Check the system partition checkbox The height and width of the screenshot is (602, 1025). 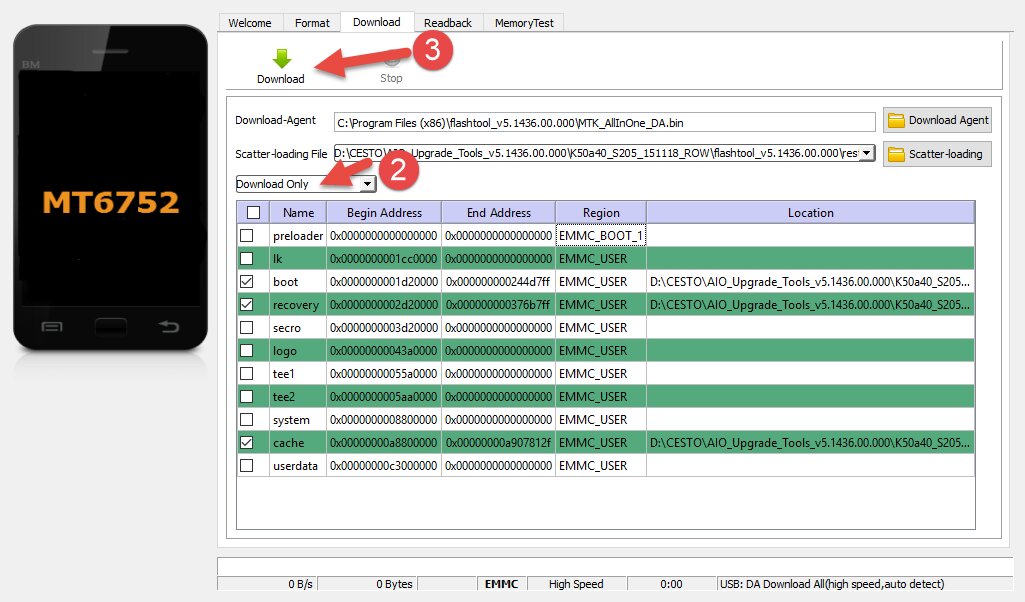tap(247, 420)
